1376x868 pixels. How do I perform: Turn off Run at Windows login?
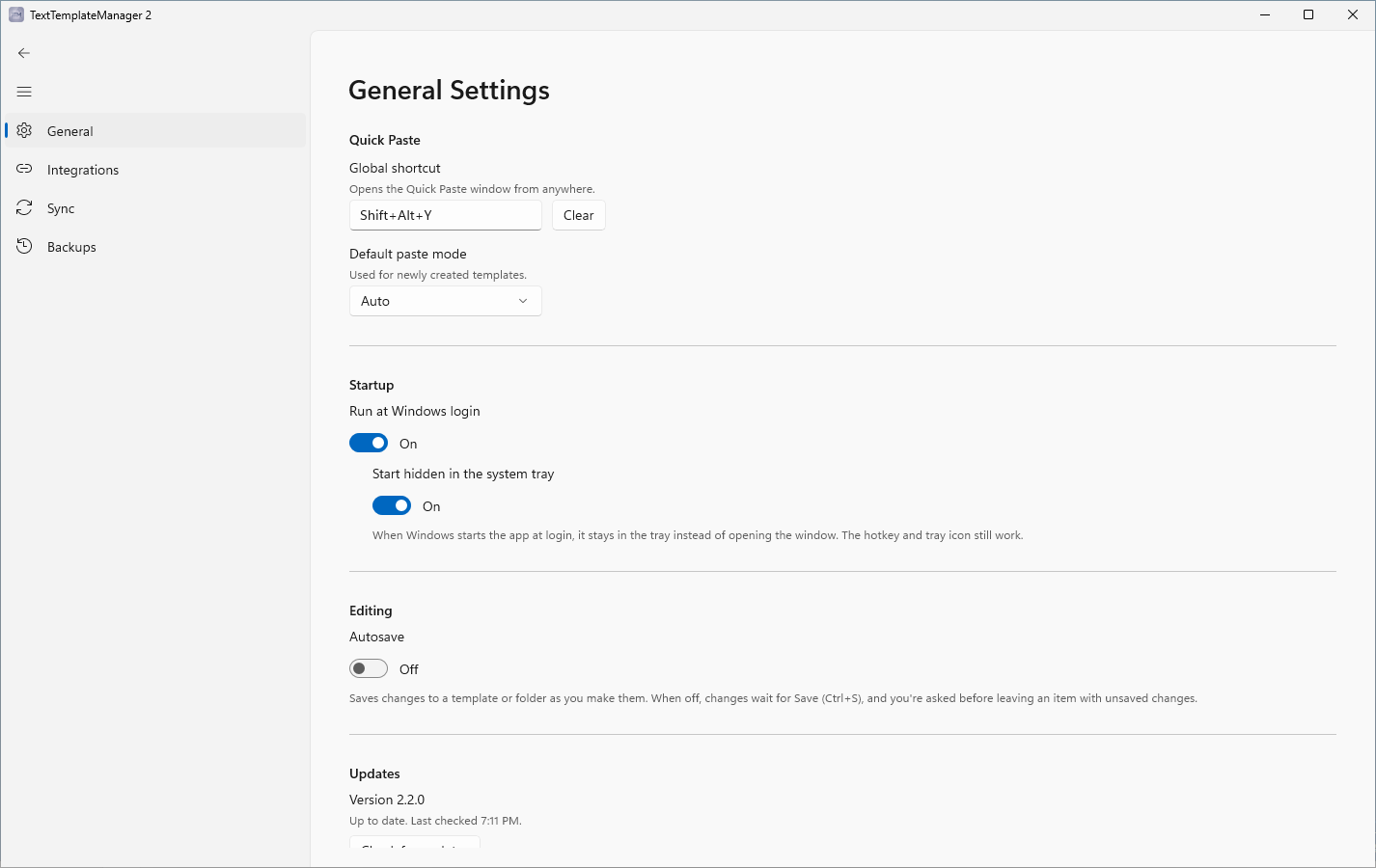click(369, 443)
